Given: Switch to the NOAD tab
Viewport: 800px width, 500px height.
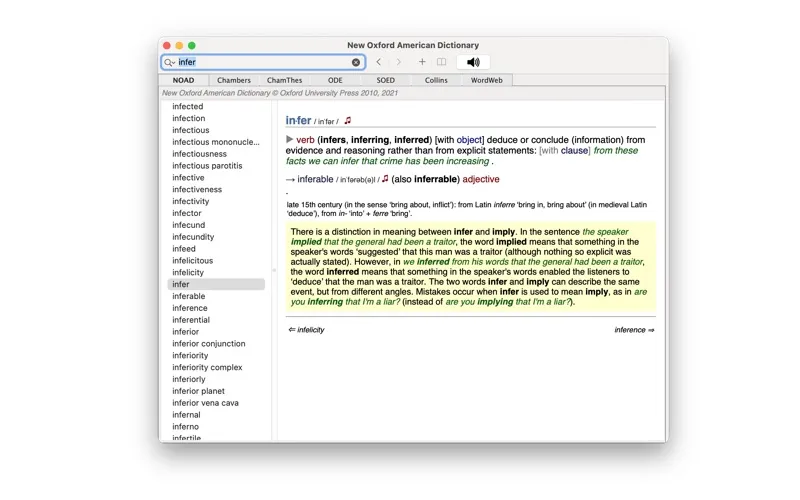Looking at the screenshot, I should 183,80.
